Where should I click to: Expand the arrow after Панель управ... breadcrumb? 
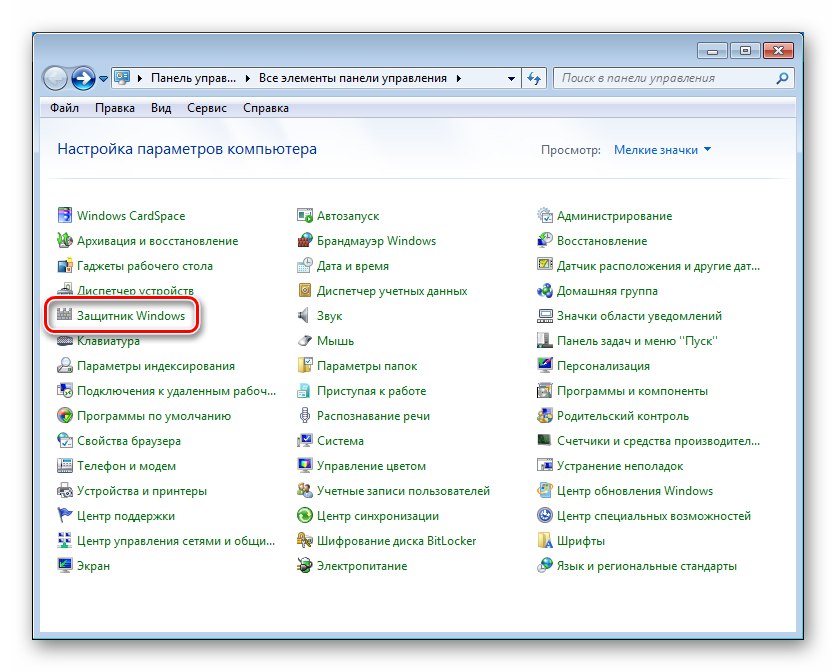(x=247, y=78)
